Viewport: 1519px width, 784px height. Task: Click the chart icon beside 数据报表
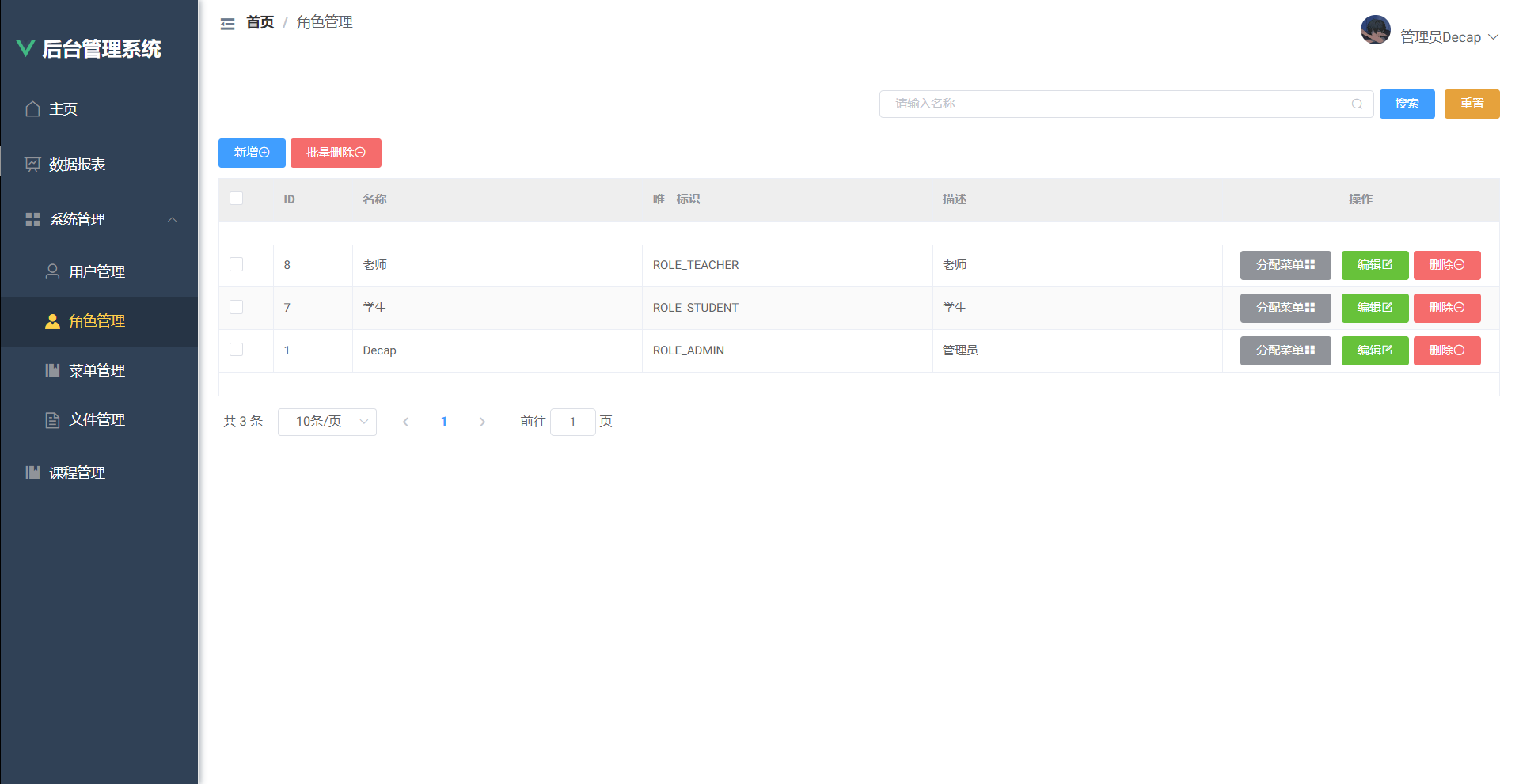[x=32, y=165]
